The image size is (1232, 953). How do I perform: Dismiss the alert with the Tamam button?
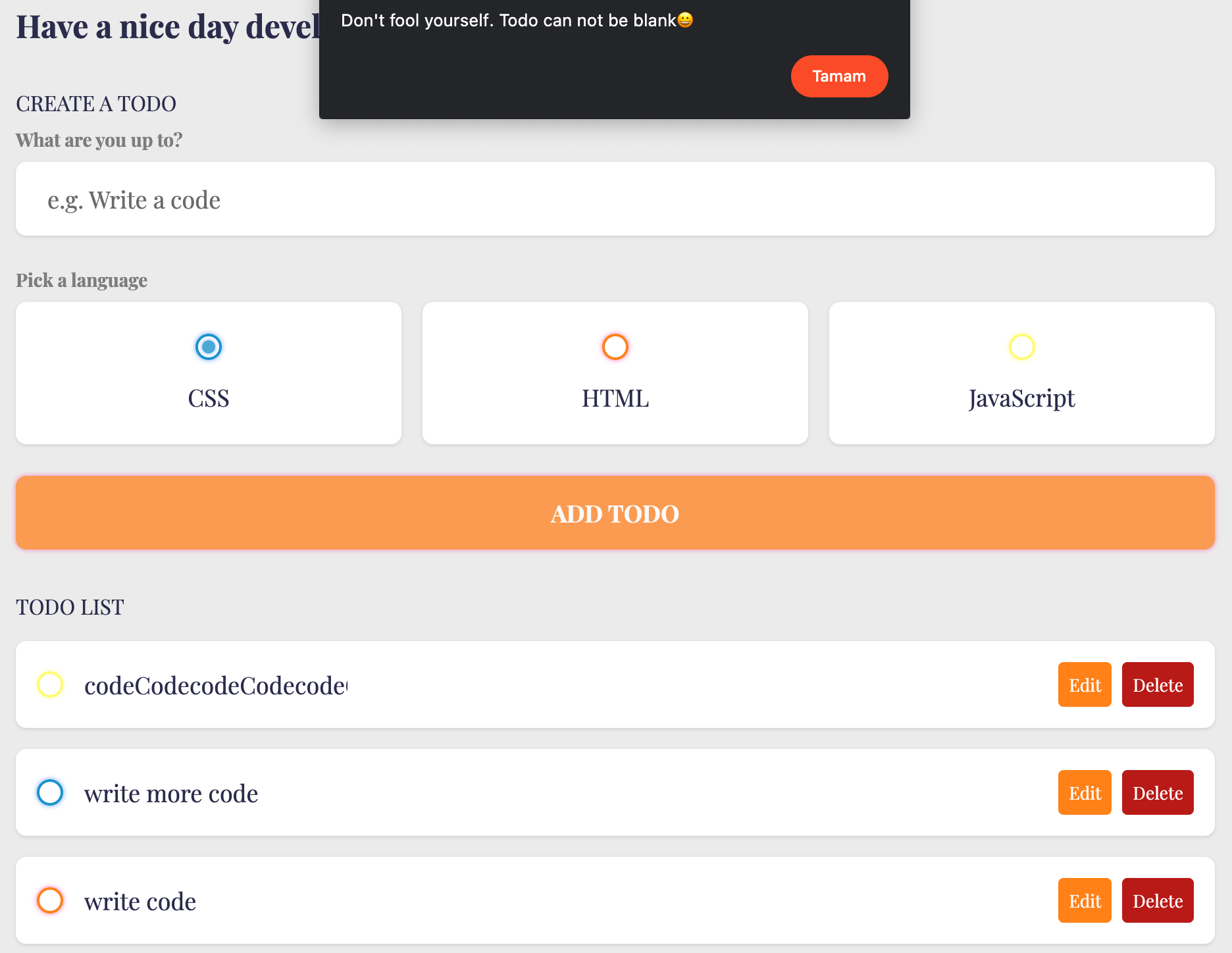coord(839,76)
